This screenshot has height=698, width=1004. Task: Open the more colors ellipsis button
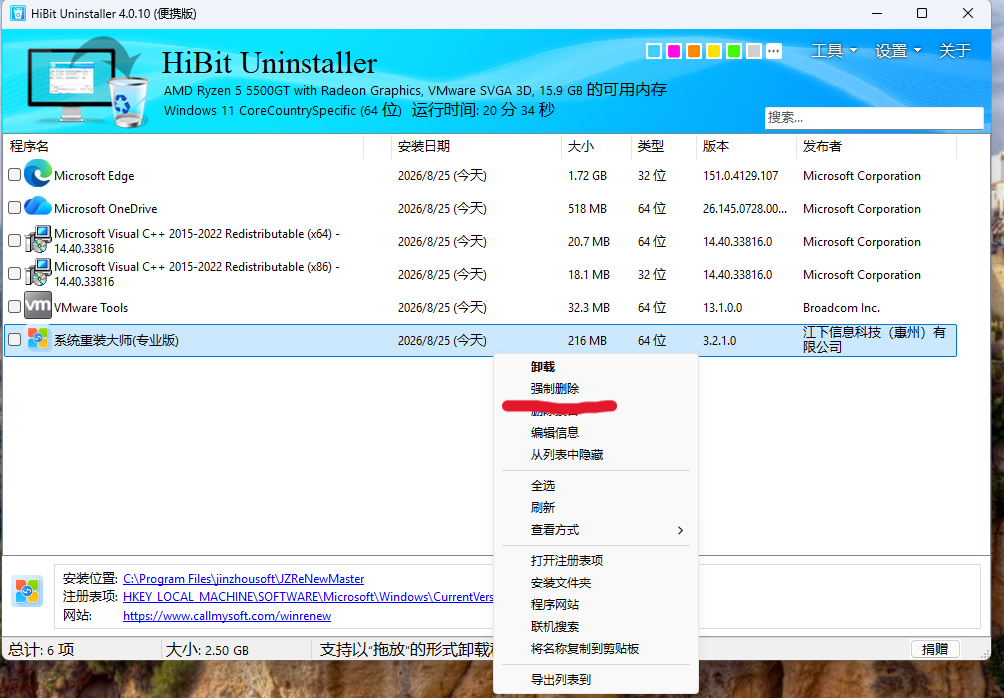coord(773,51)
